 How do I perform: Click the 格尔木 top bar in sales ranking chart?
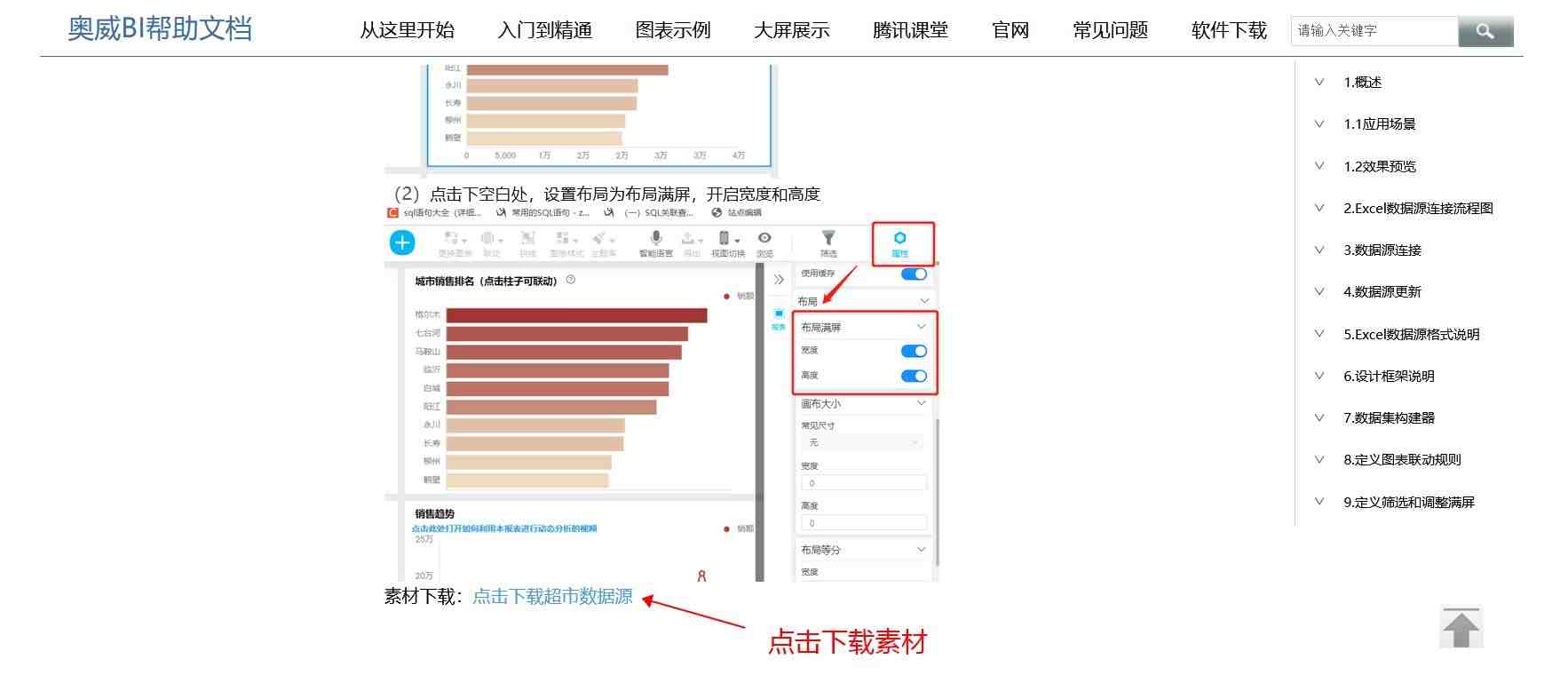coord(577,315)
